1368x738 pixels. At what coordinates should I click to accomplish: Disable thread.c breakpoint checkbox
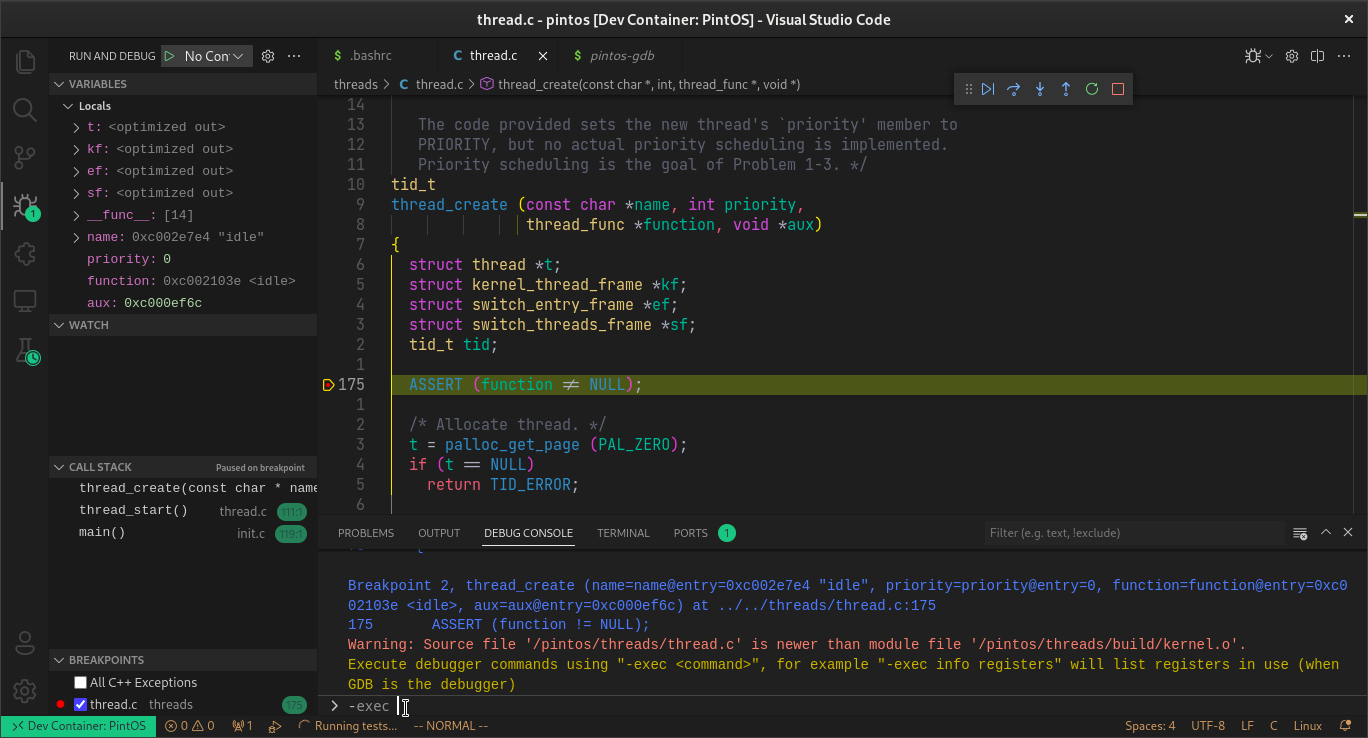[x=81, y=705]
